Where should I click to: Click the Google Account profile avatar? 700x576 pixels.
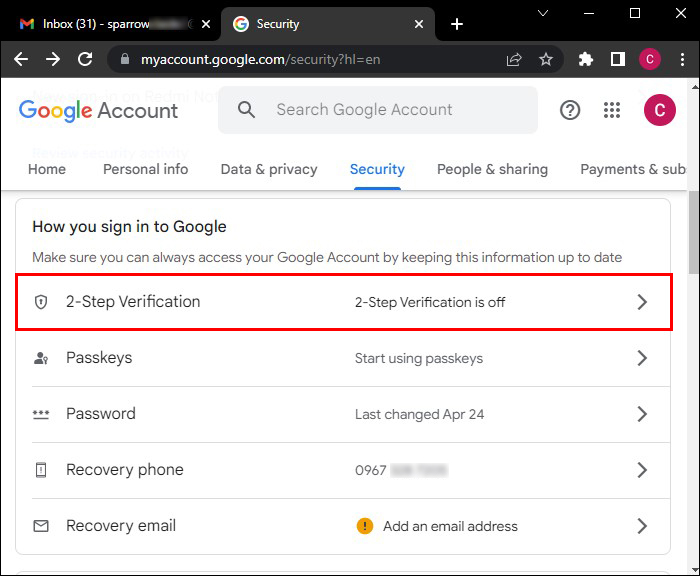[x=660, y=110]
